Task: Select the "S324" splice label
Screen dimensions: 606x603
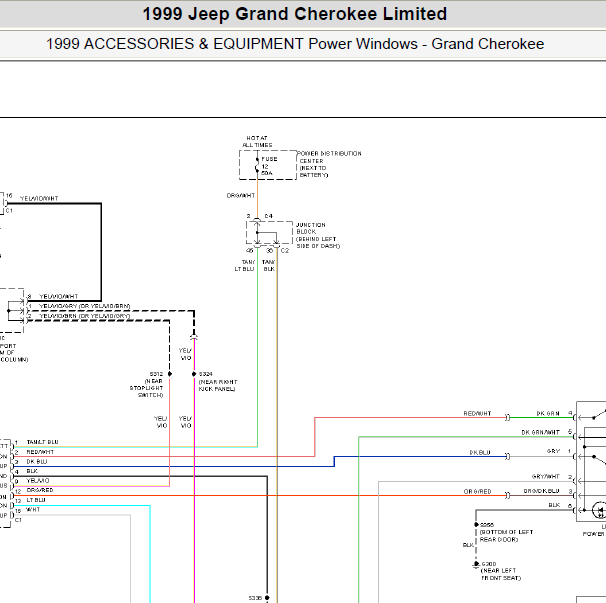Action: click(206, 374)
